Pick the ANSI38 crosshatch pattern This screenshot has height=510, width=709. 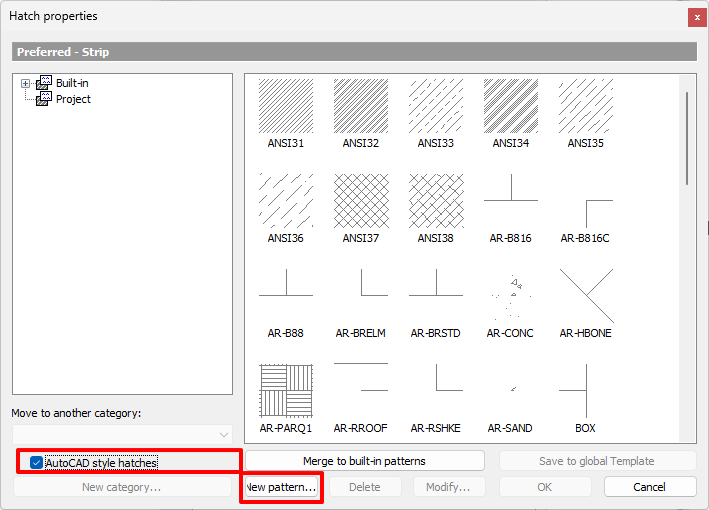point(436,201)
